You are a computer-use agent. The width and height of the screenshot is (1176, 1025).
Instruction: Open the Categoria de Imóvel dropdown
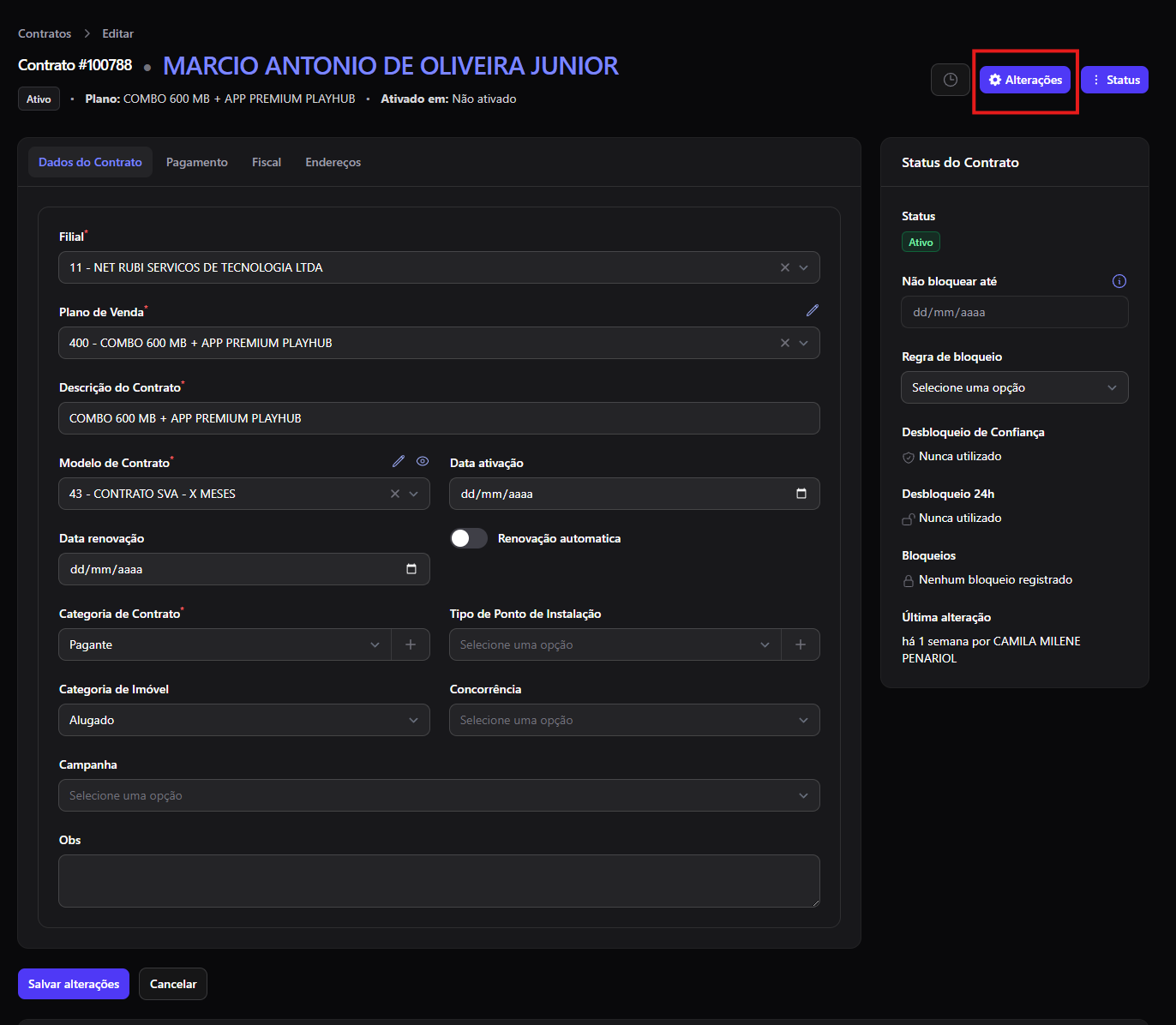coord(244,720)
